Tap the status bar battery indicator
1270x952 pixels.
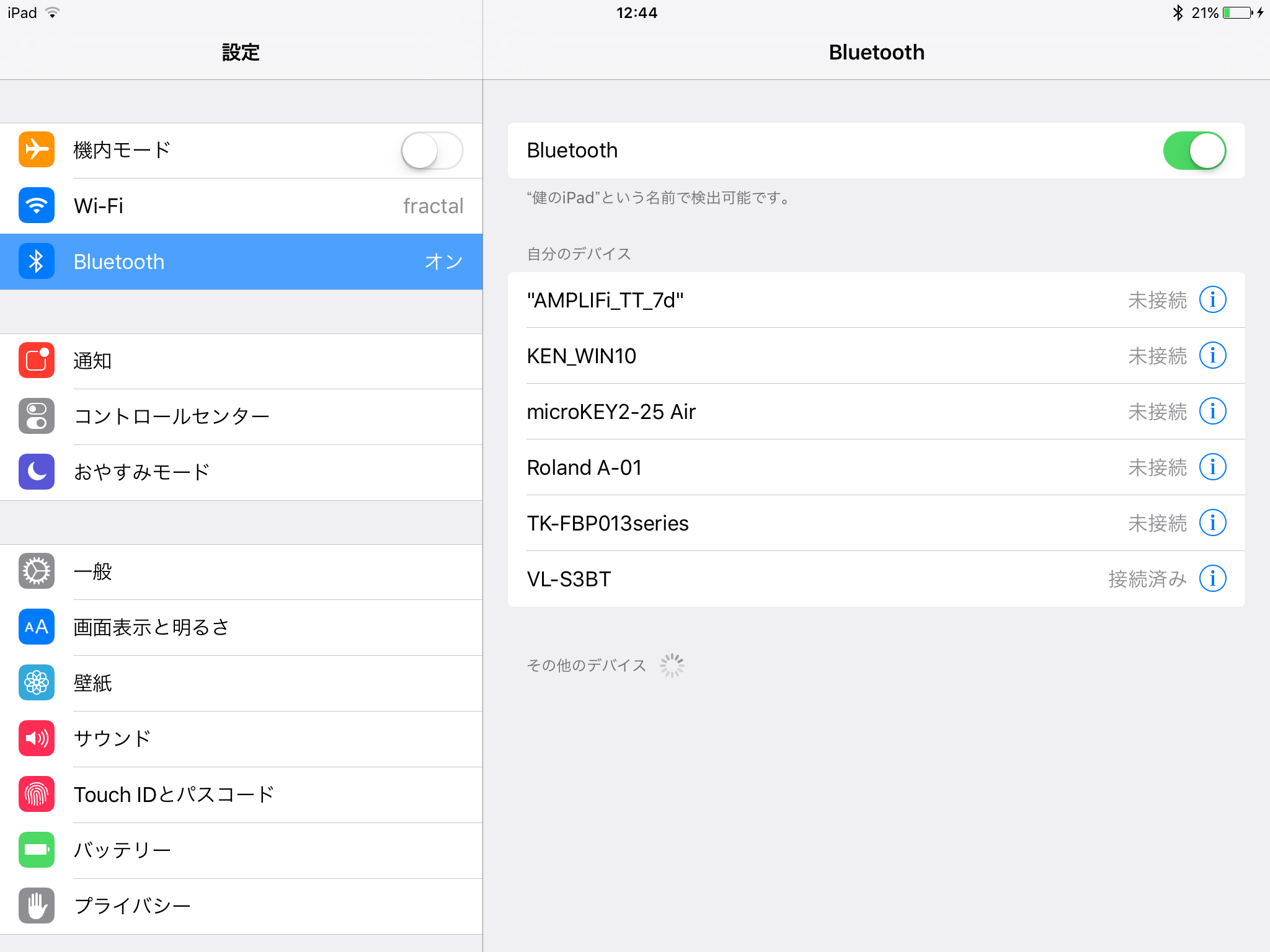[1238, 13]
